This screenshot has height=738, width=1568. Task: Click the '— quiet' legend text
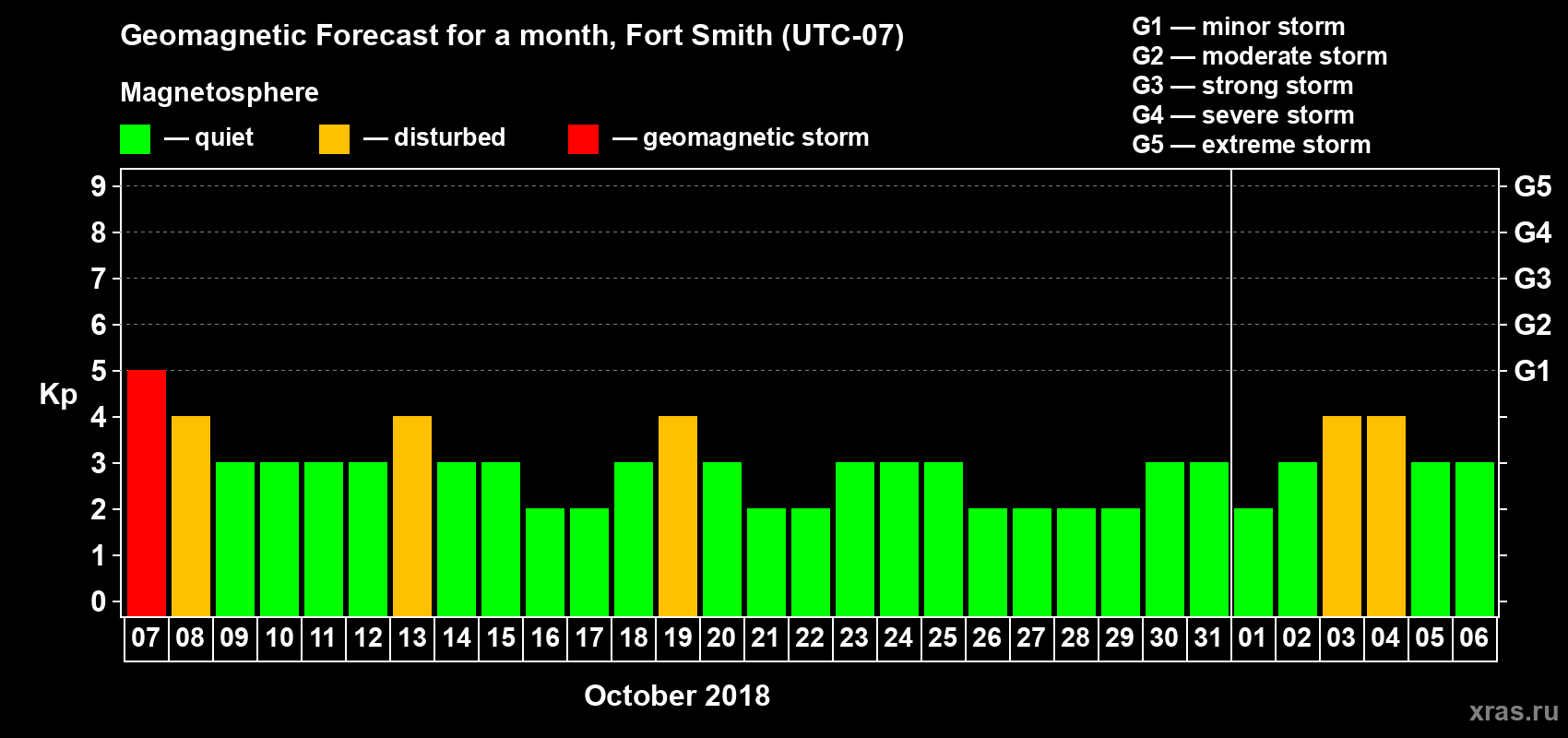(x=209, y=138)
